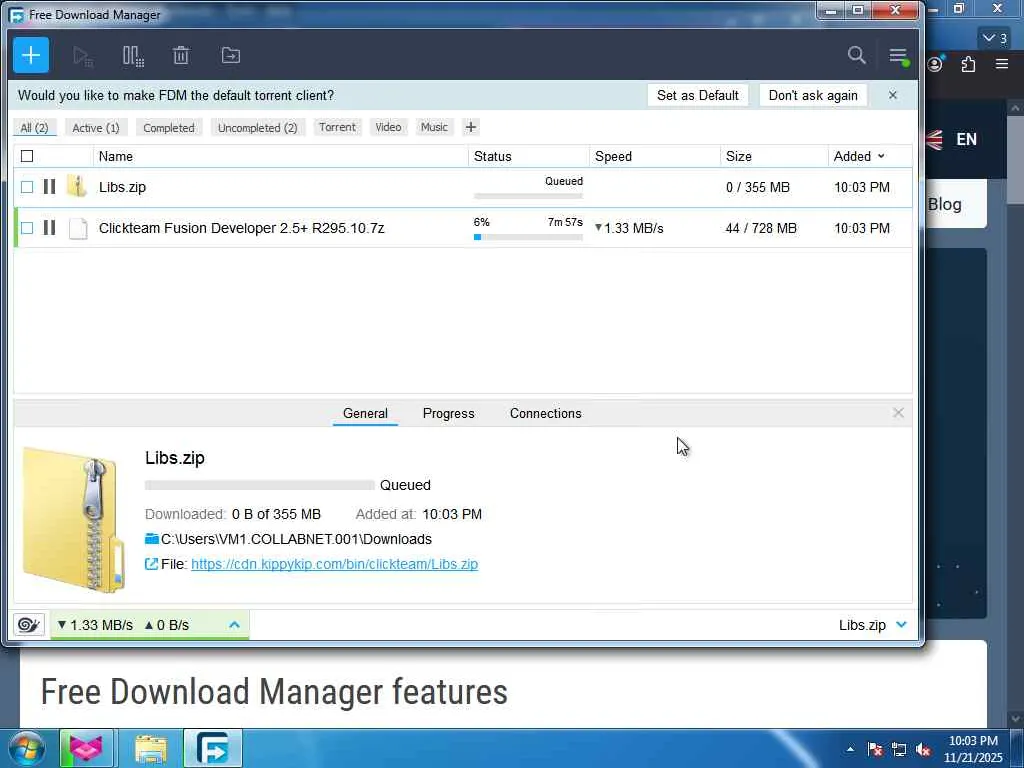This screenshot has width=1024, height=768.
Task: Show Completed downloads filter
Action: (168, 127)
